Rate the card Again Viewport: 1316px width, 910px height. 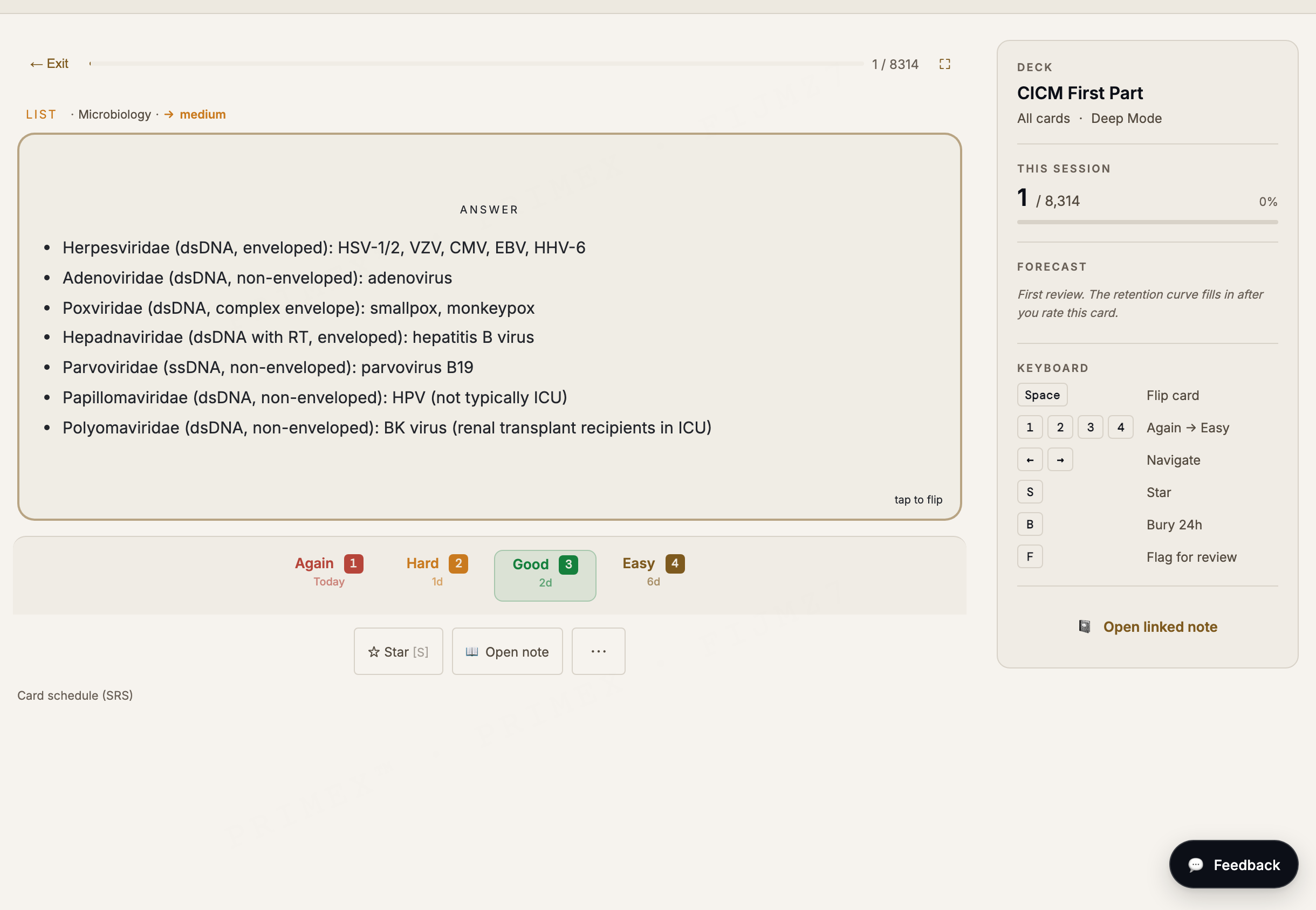[329, 571]
